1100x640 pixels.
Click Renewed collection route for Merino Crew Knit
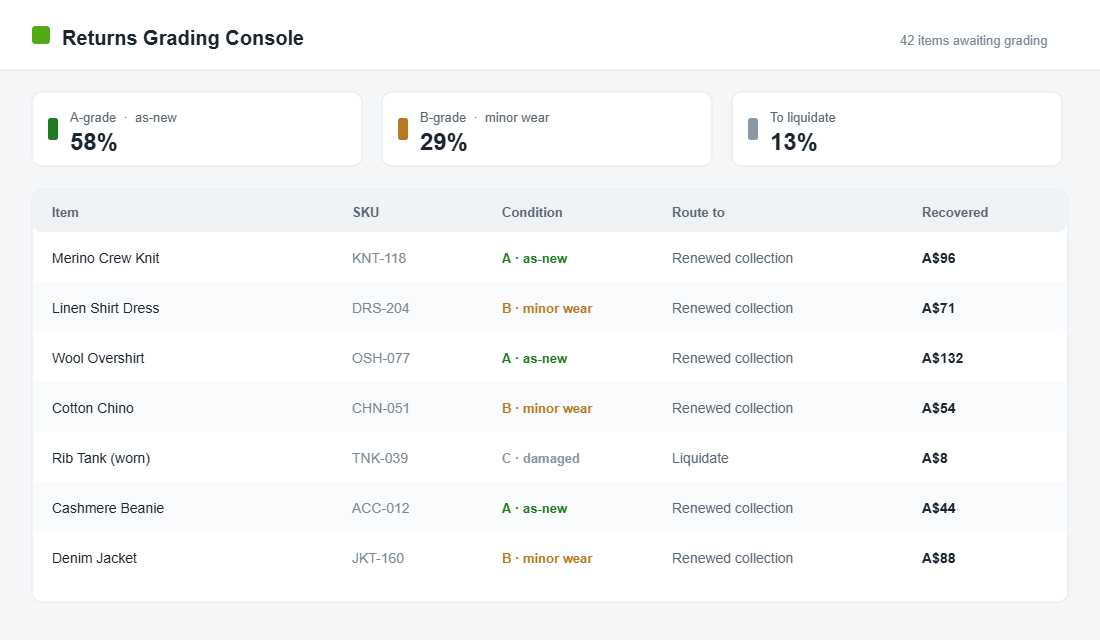(x=732, y=258)
